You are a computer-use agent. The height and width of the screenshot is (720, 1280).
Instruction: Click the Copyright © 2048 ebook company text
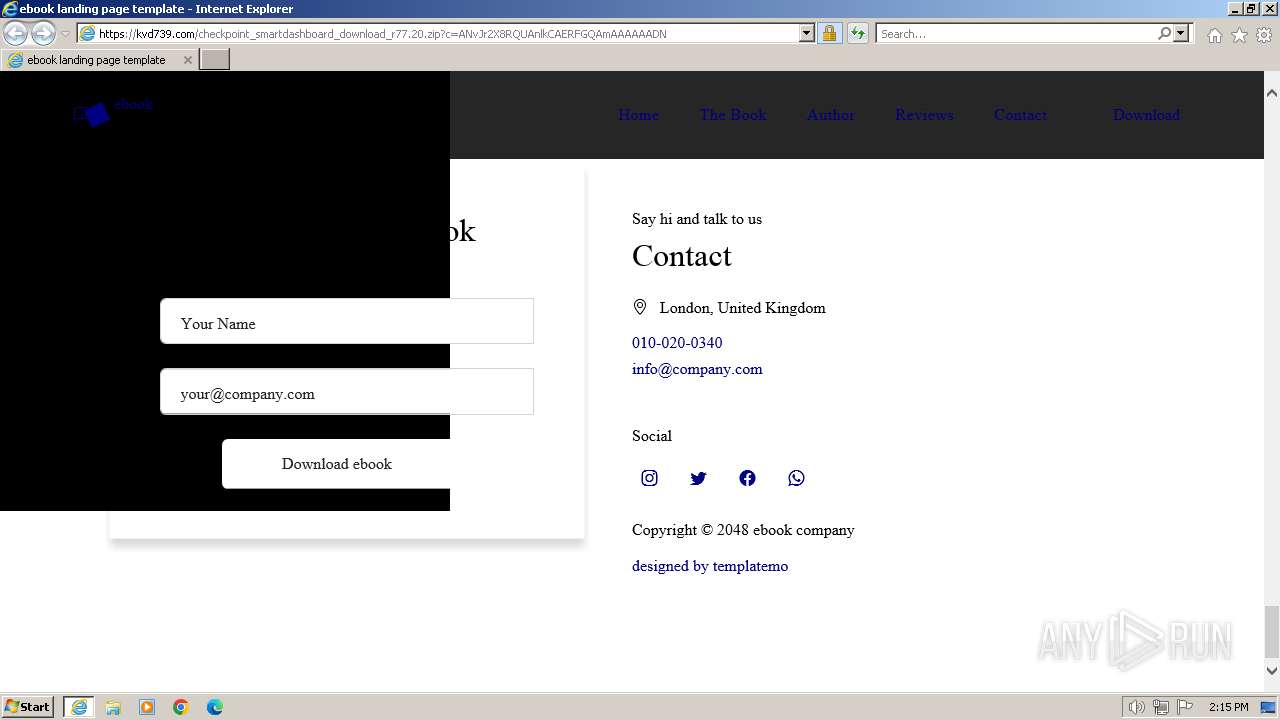click(x=743, y=530)
